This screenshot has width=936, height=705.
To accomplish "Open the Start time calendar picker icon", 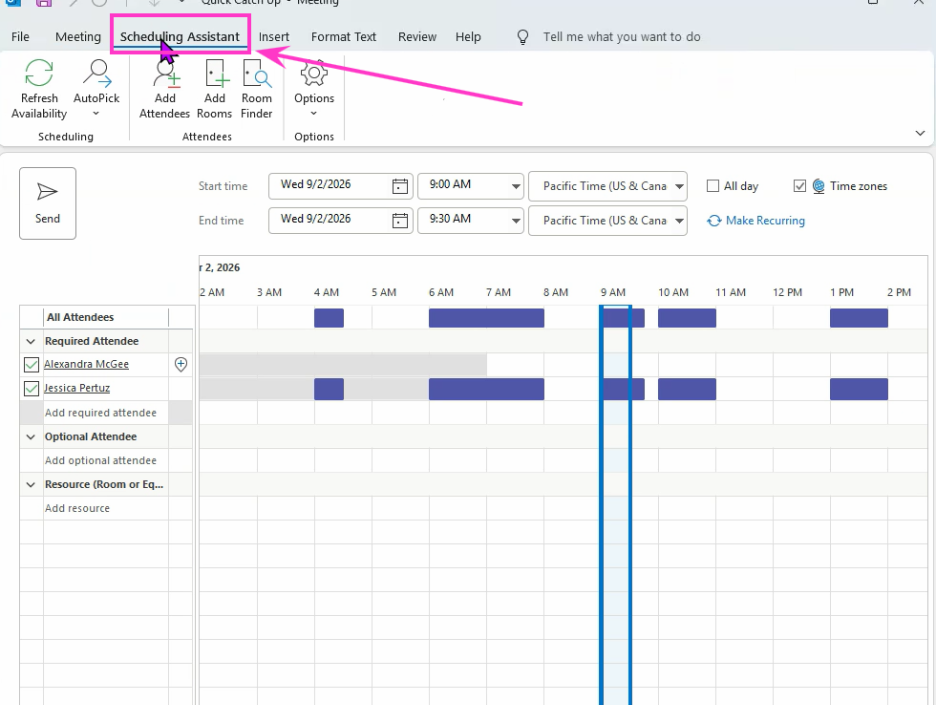I will 400,186.
